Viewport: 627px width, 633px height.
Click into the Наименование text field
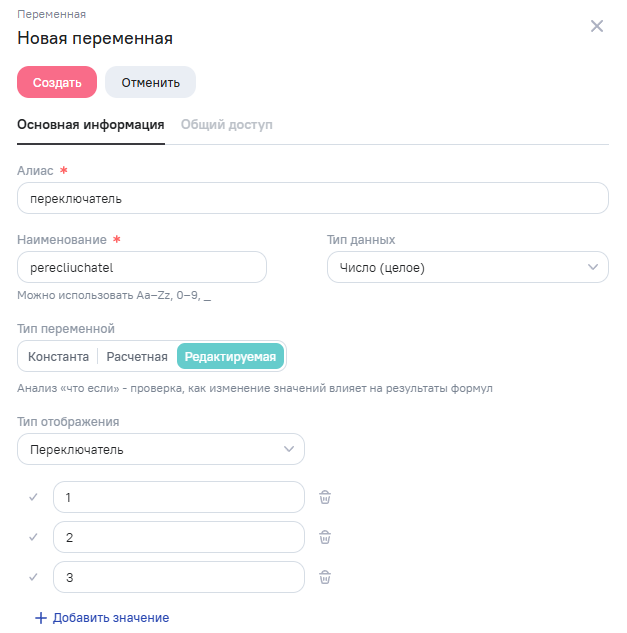[141, 267]
